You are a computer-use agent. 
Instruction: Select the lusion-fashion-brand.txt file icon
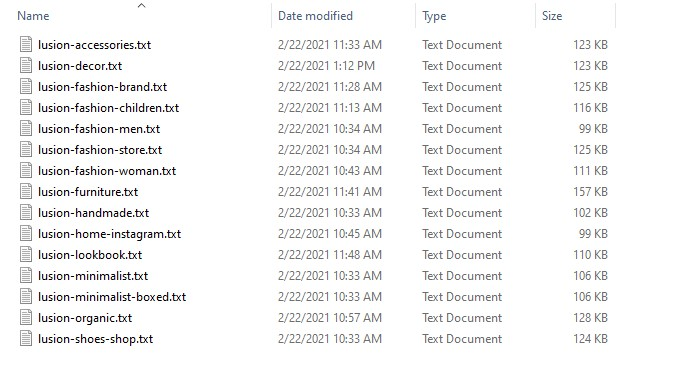coord(26,86)
